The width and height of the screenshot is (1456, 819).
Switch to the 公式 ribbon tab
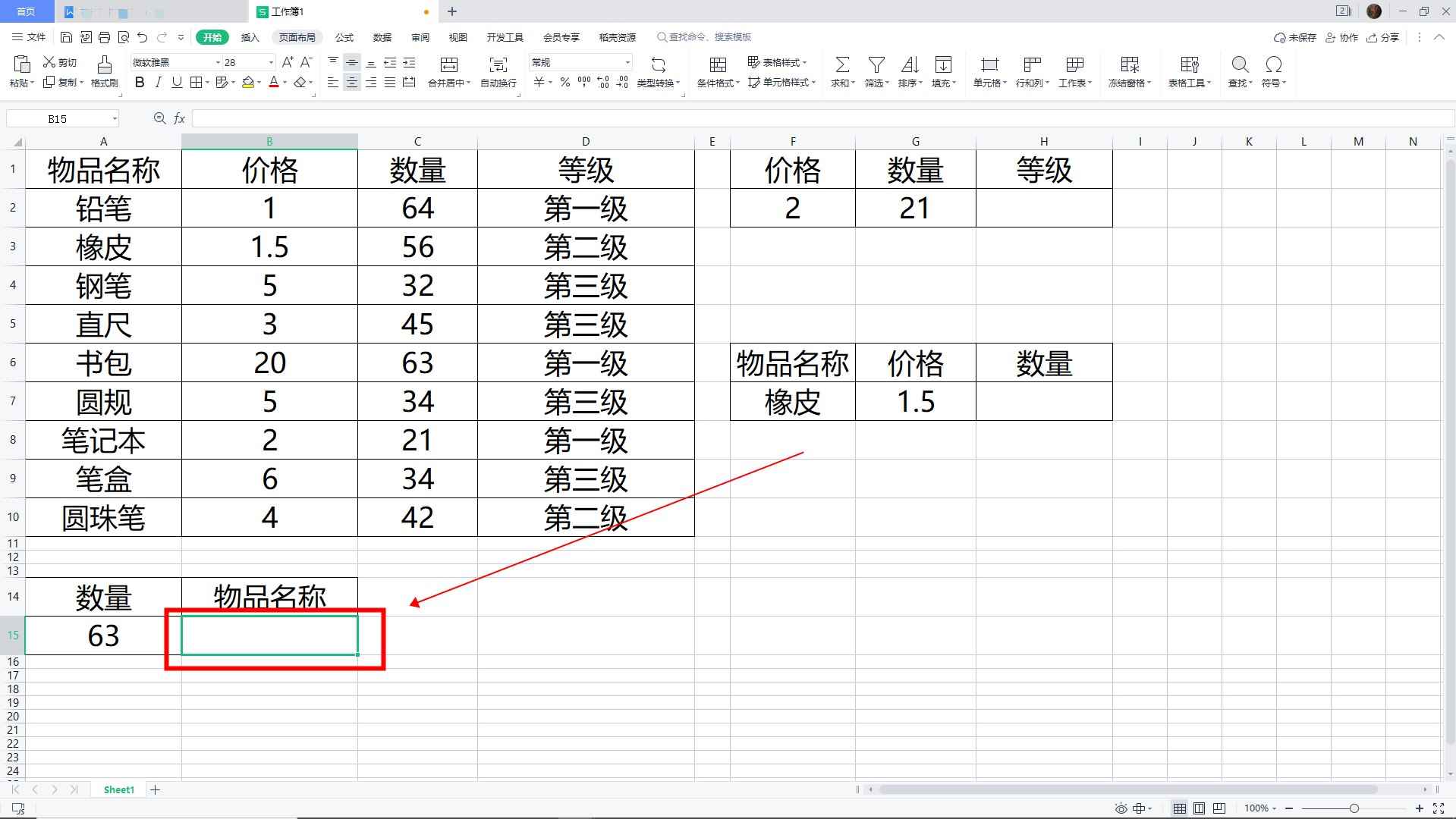344,36
